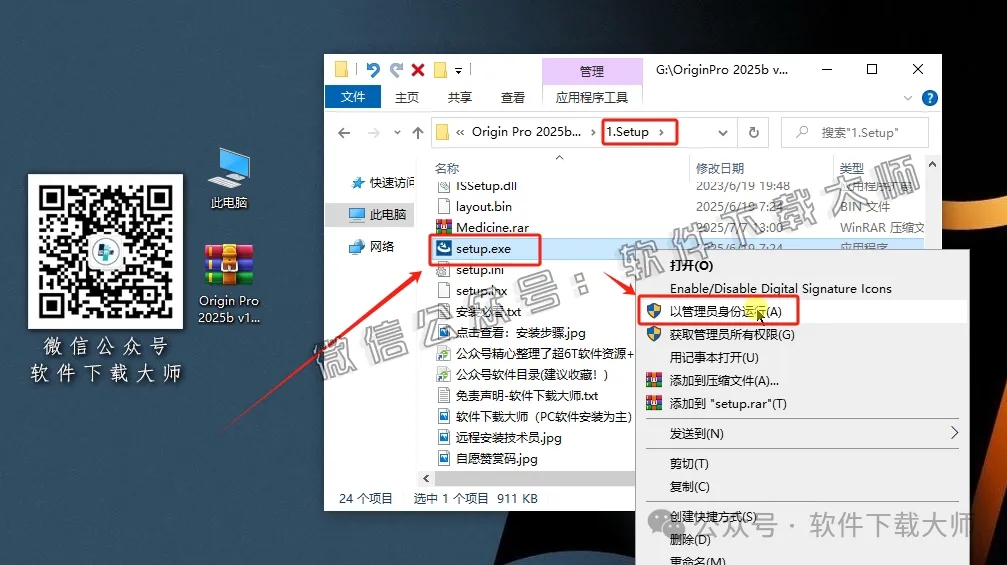Screen dimensions: 1007x565
Task: Refresh the folder view
Action: pyautogui.click(x=753, y=132)
